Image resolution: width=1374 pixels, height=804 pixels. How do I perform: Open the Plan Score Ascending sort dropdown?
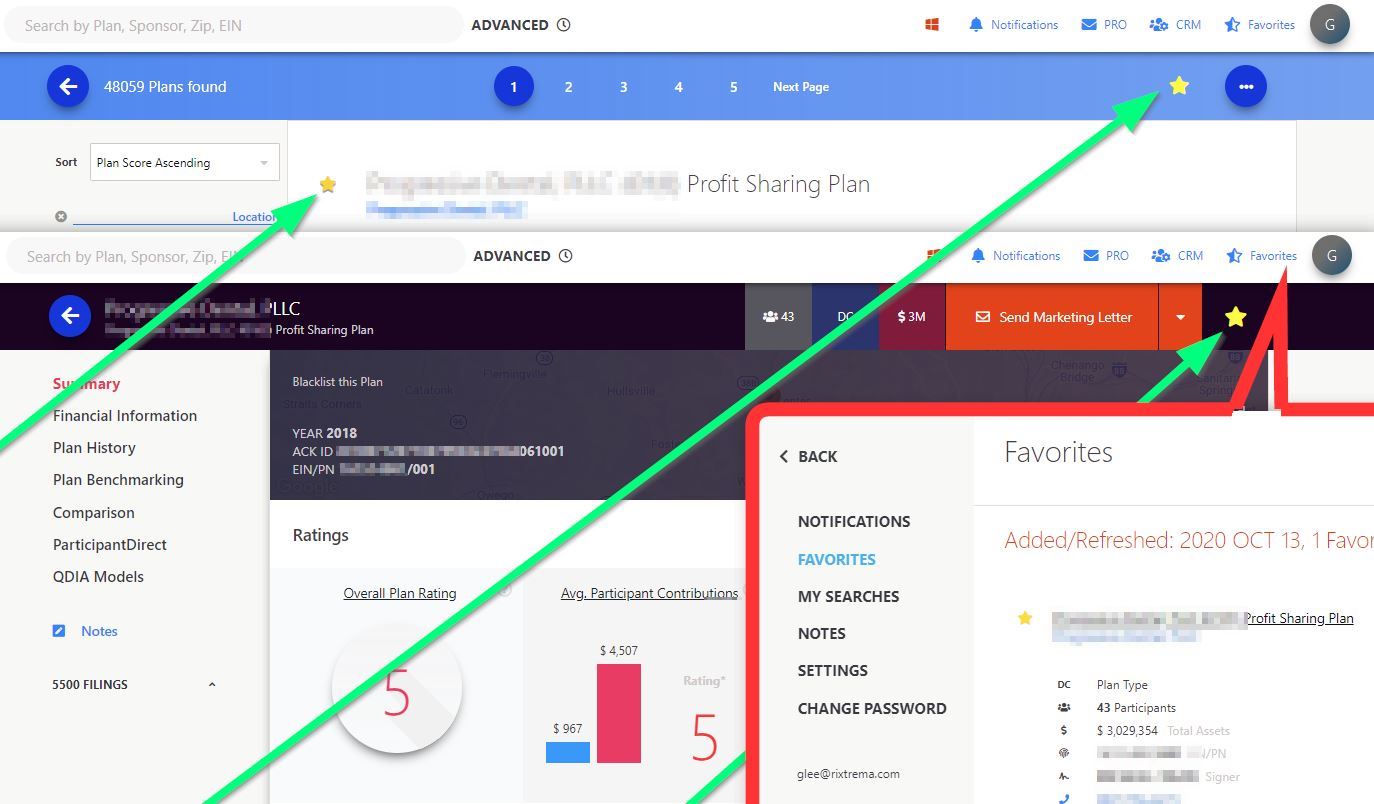tap(184, 163)
